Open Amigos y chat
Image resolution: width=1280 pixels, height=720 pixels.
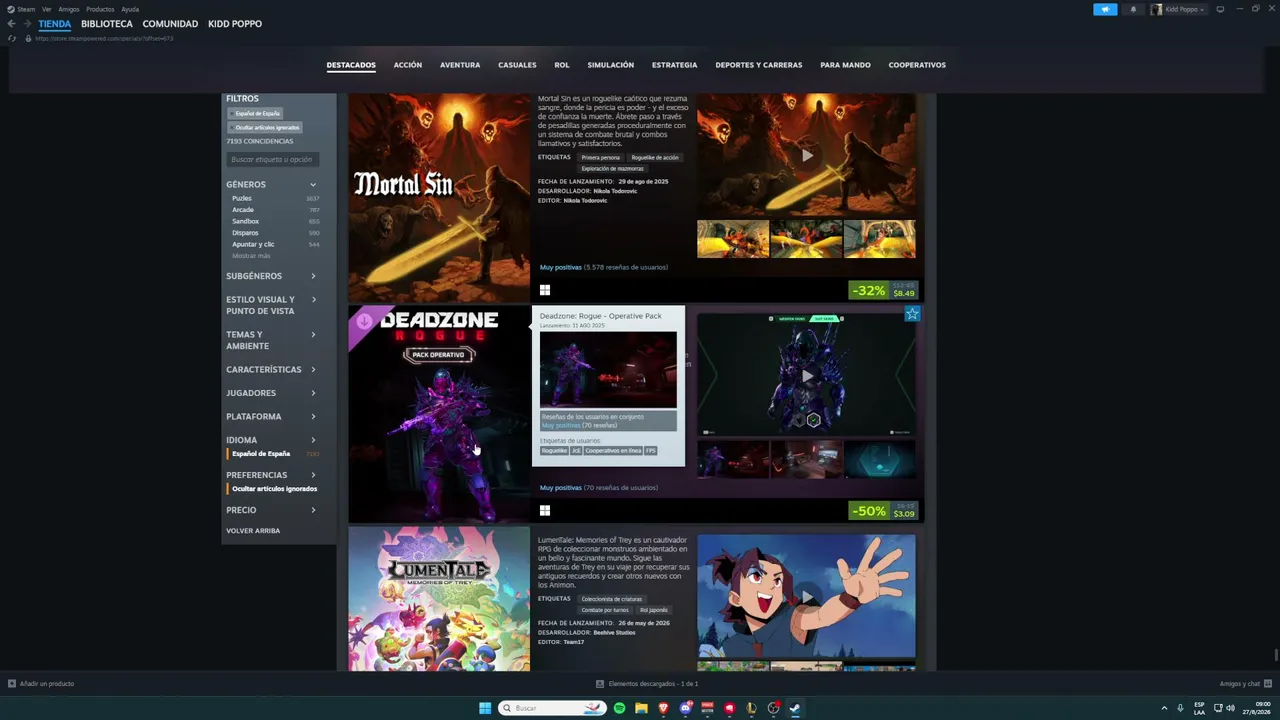point(1246,684)
